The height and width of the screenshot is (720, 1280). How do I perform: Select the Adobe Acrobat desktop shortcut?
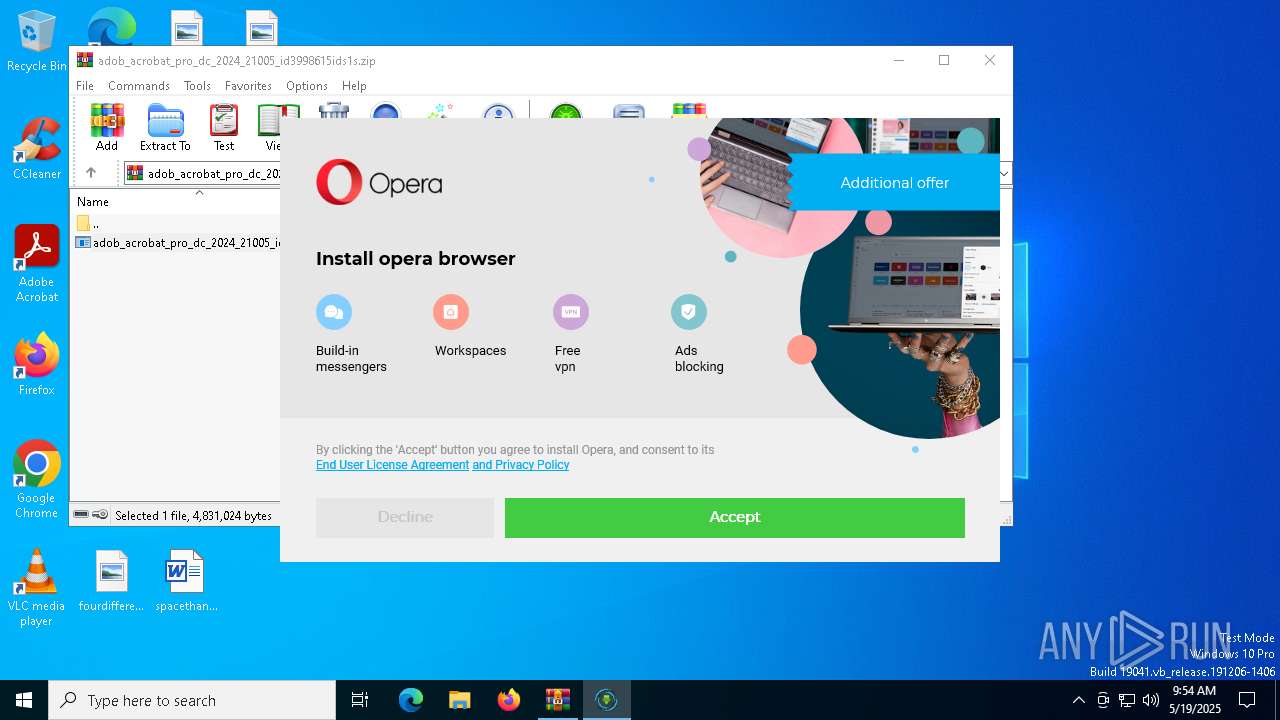(x=37, y=264)
